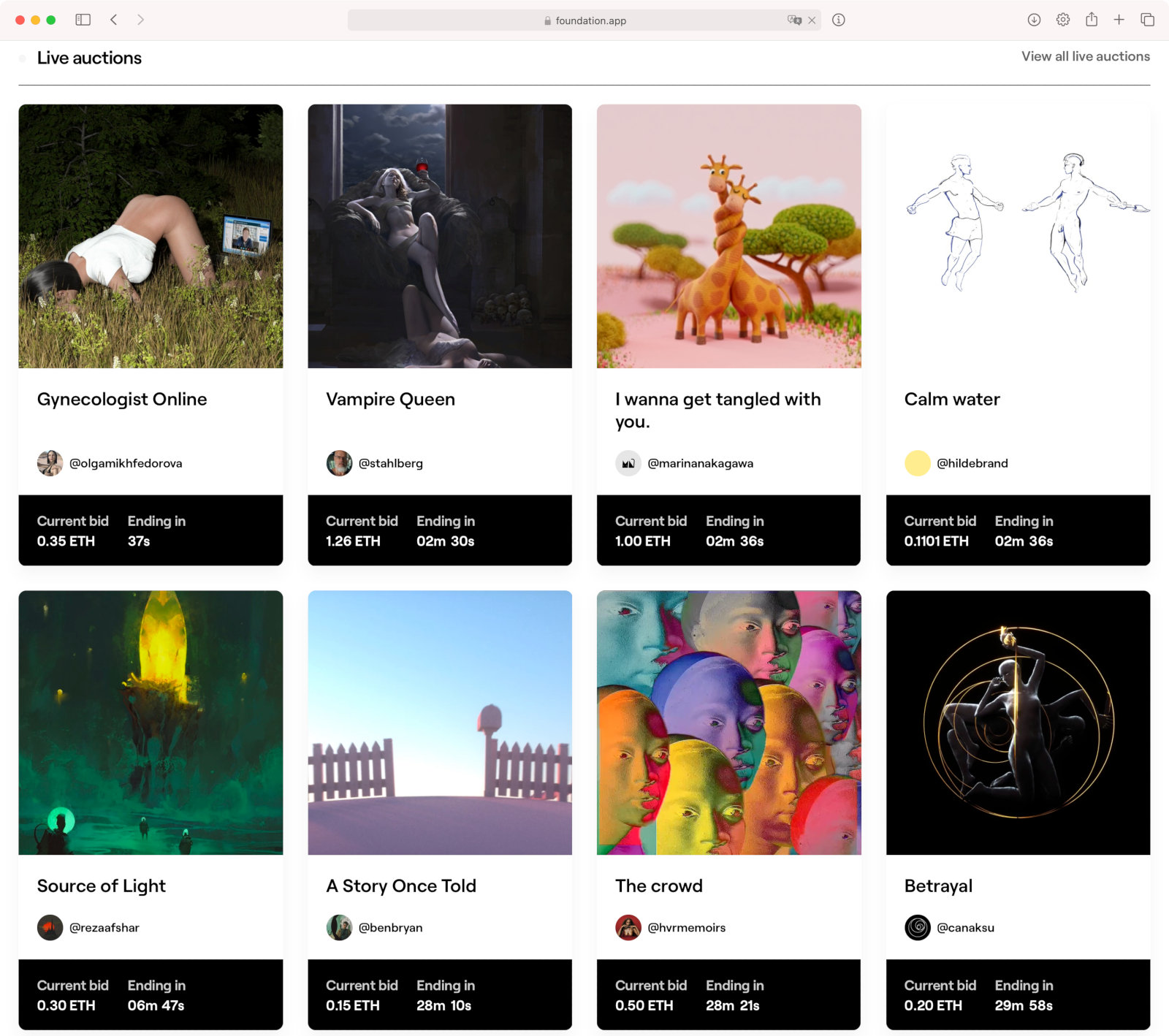This screenshot has height=1036, width=1169.
Task: Toggle the Safari sidebar button
Action: [83, 20]
